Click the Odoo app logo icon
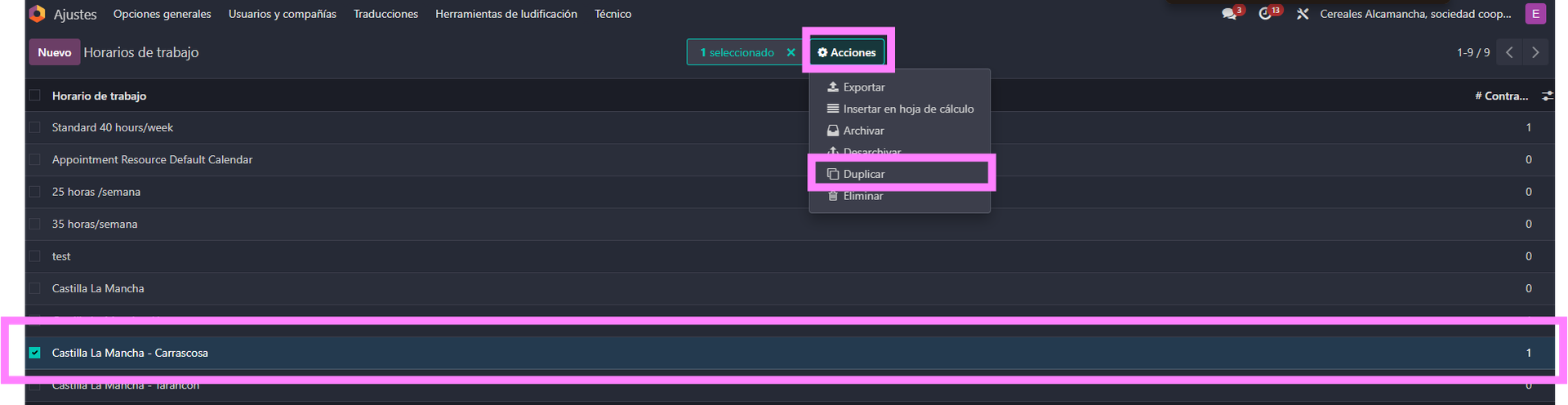The height and width of the screenshot is (405, 1568). 37,14
